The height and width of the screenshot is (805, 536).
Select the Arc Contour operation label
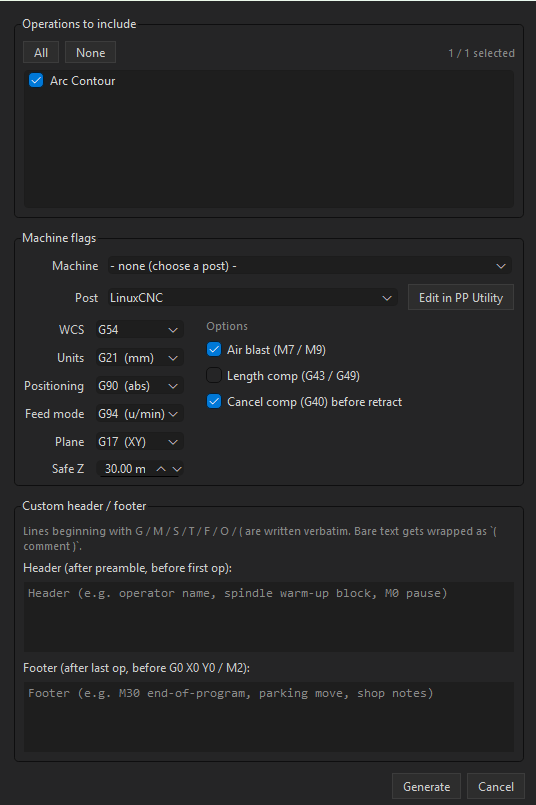pos(82,81)
